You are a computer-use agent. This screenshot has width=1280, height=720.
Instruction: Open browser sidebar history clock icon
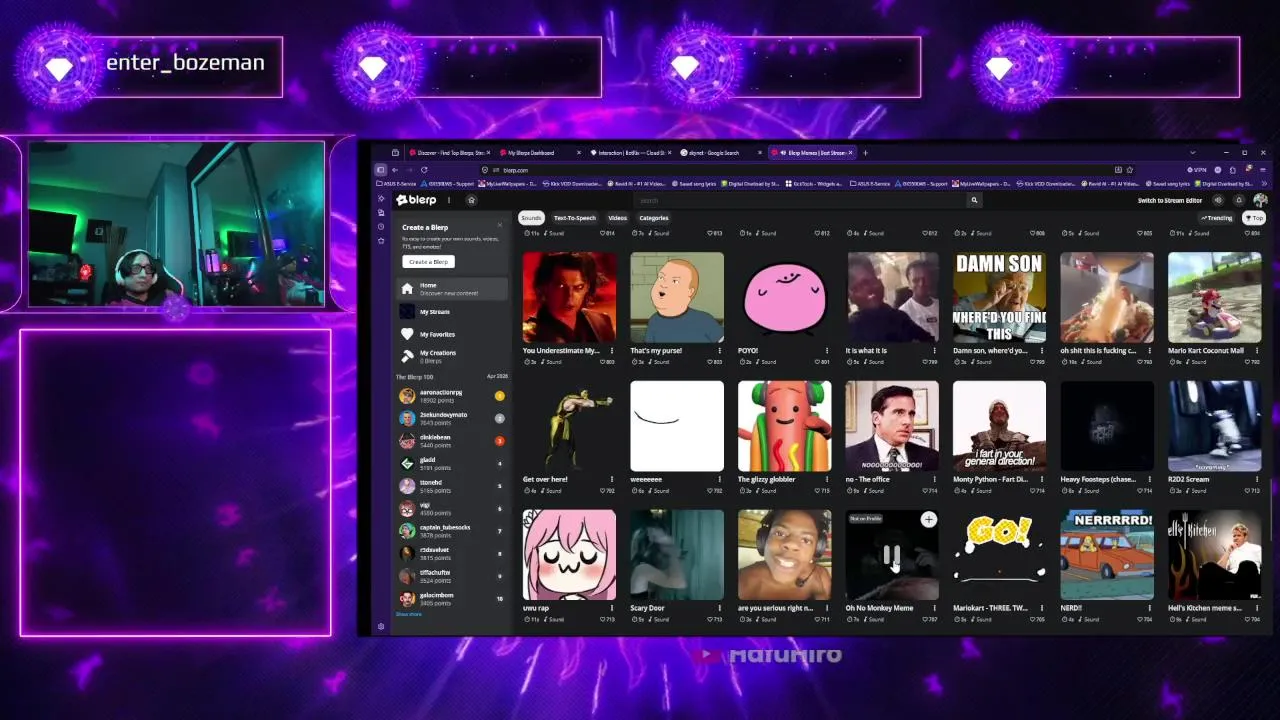[381, 226]
